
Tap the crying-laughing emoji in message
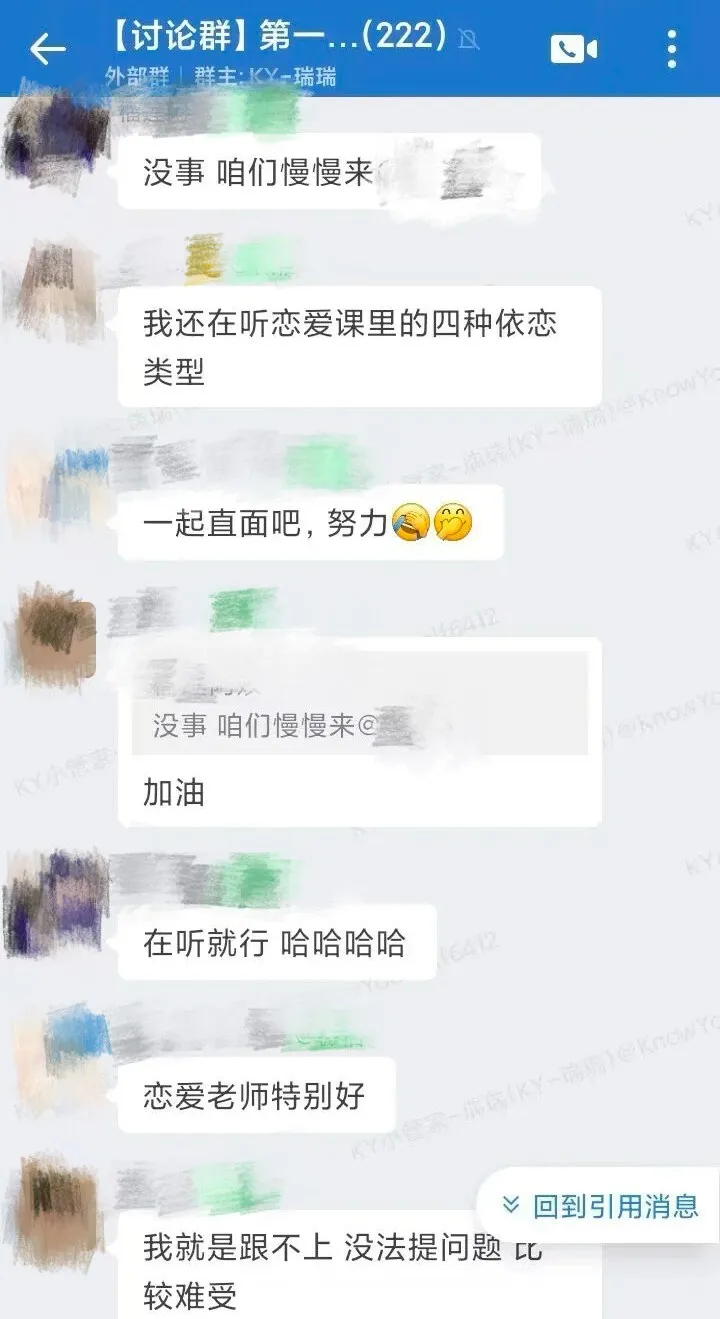412,522
